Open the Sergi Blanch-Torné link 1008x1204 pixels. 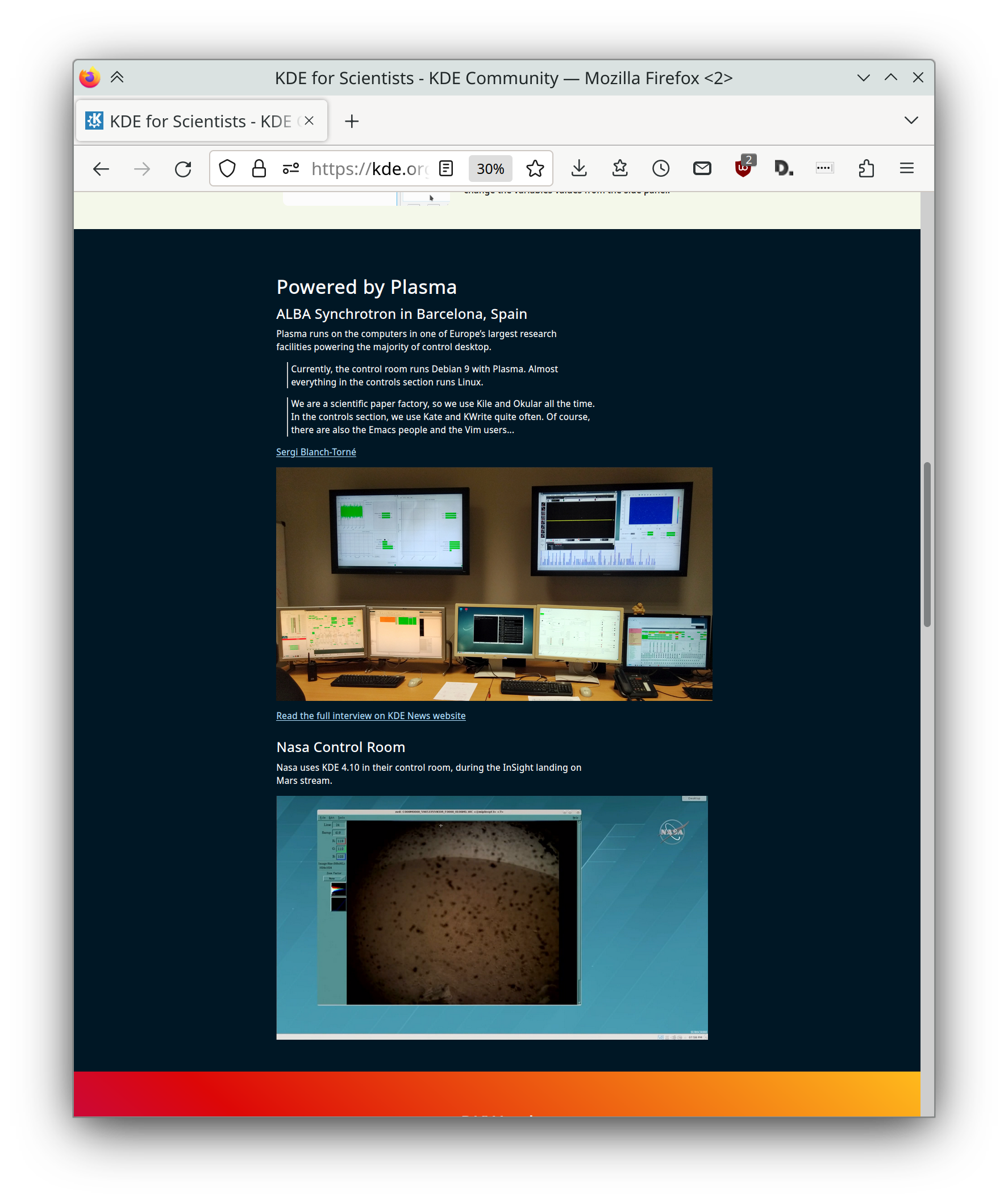click(316, 452)
